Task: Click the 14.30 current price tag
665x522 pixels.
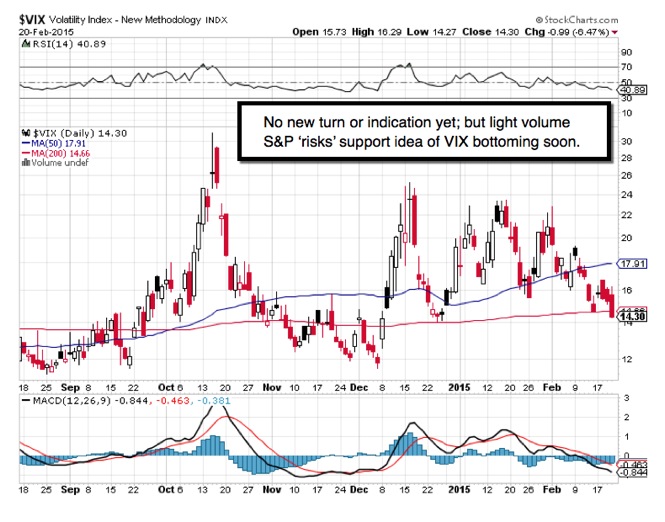Action: pos(632,317)
